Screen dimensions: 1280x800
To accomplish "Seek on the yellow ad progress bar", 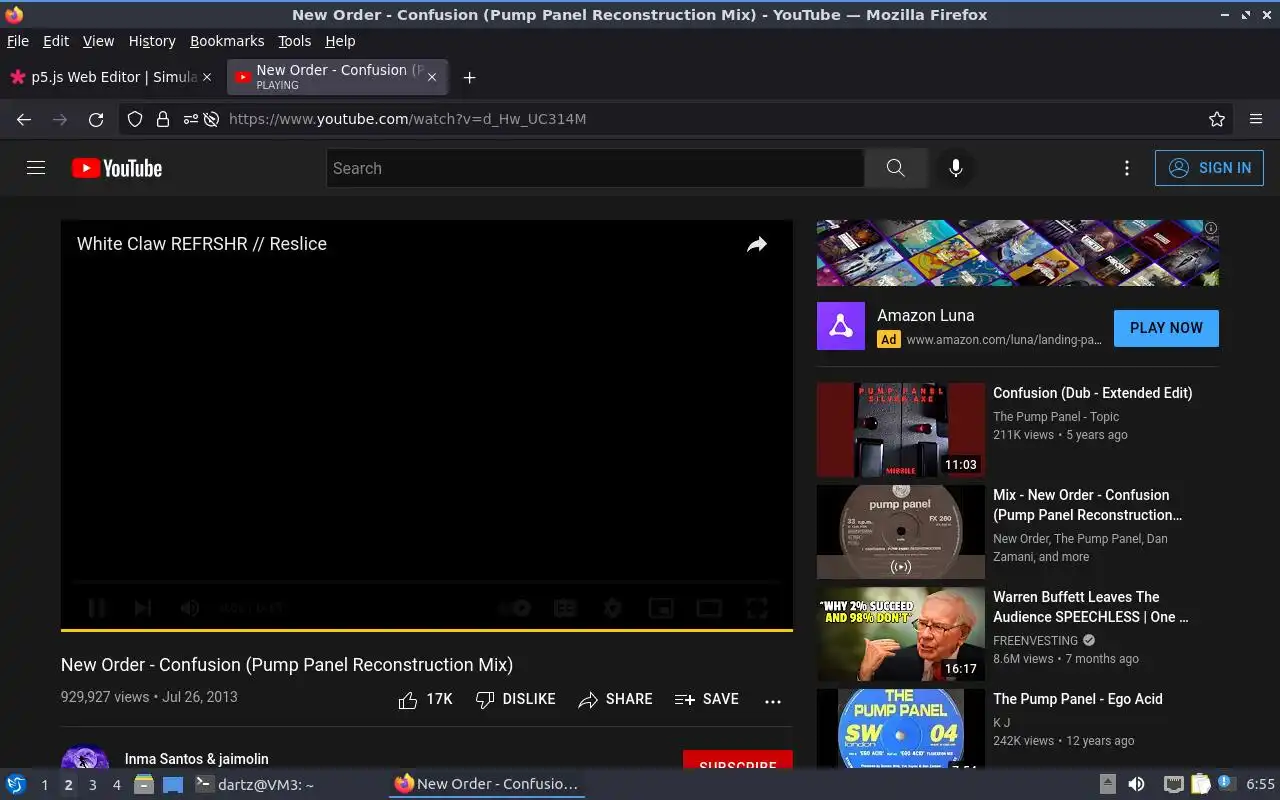I will click(x=427, y=630).
